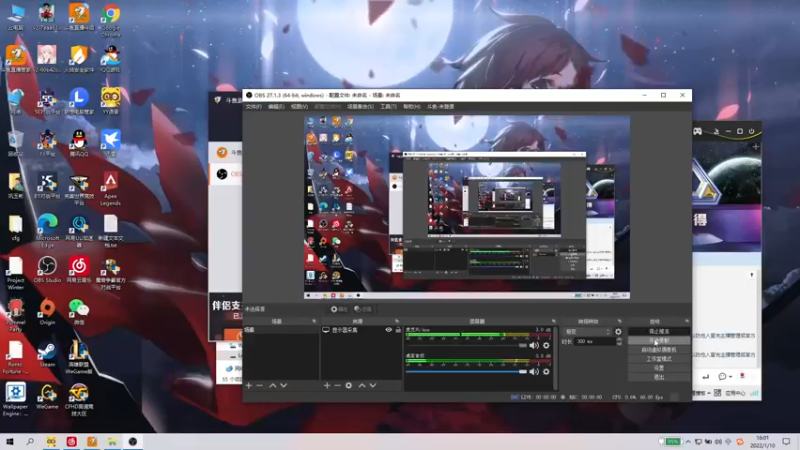Increase the transition duration with the up stepper
Screen dimensions: 800x450
pos(619,339)
